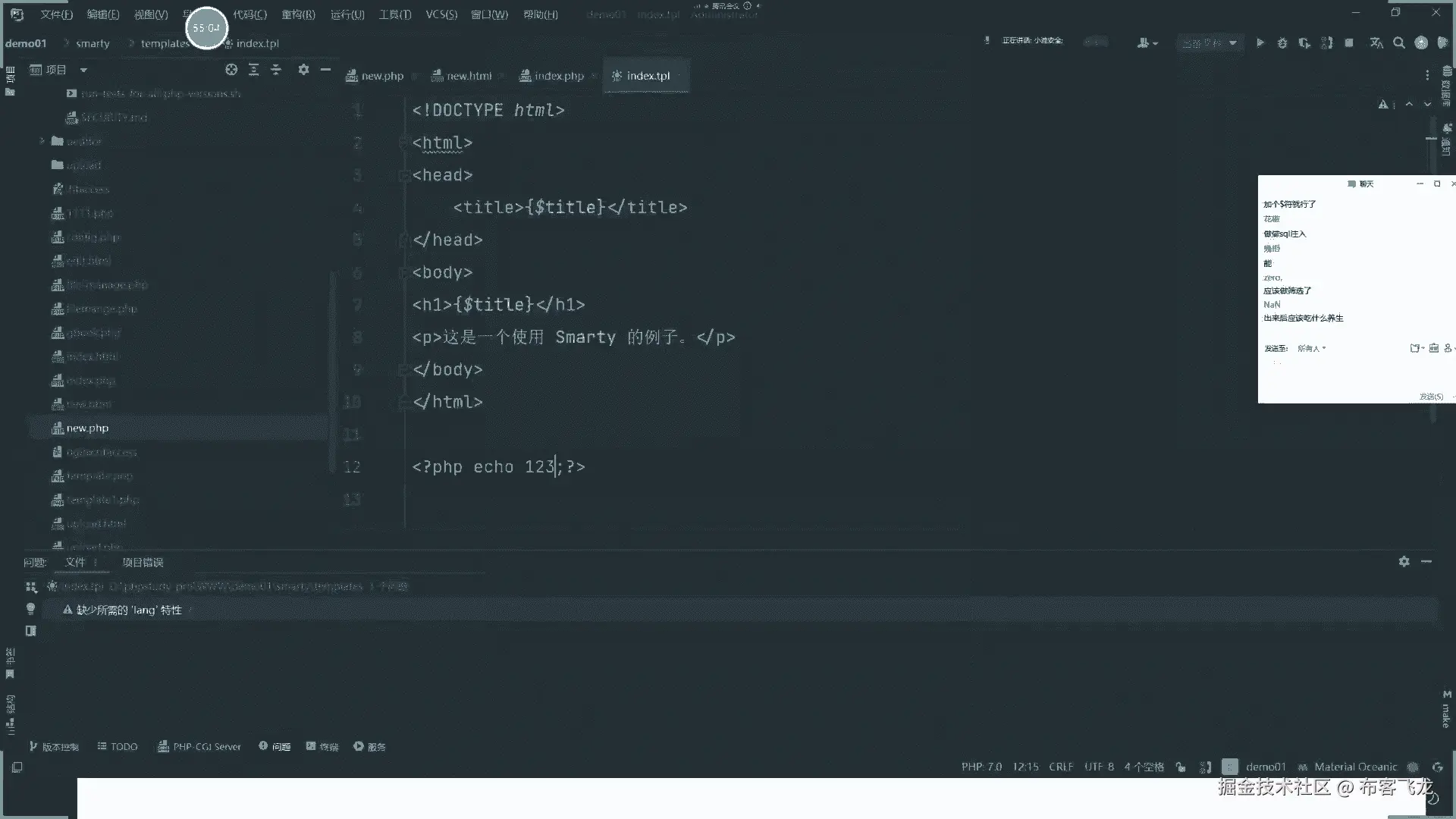Select new.php in the project tree
The height and width of the screenshot is (819, 1456).
click(87, 428)
